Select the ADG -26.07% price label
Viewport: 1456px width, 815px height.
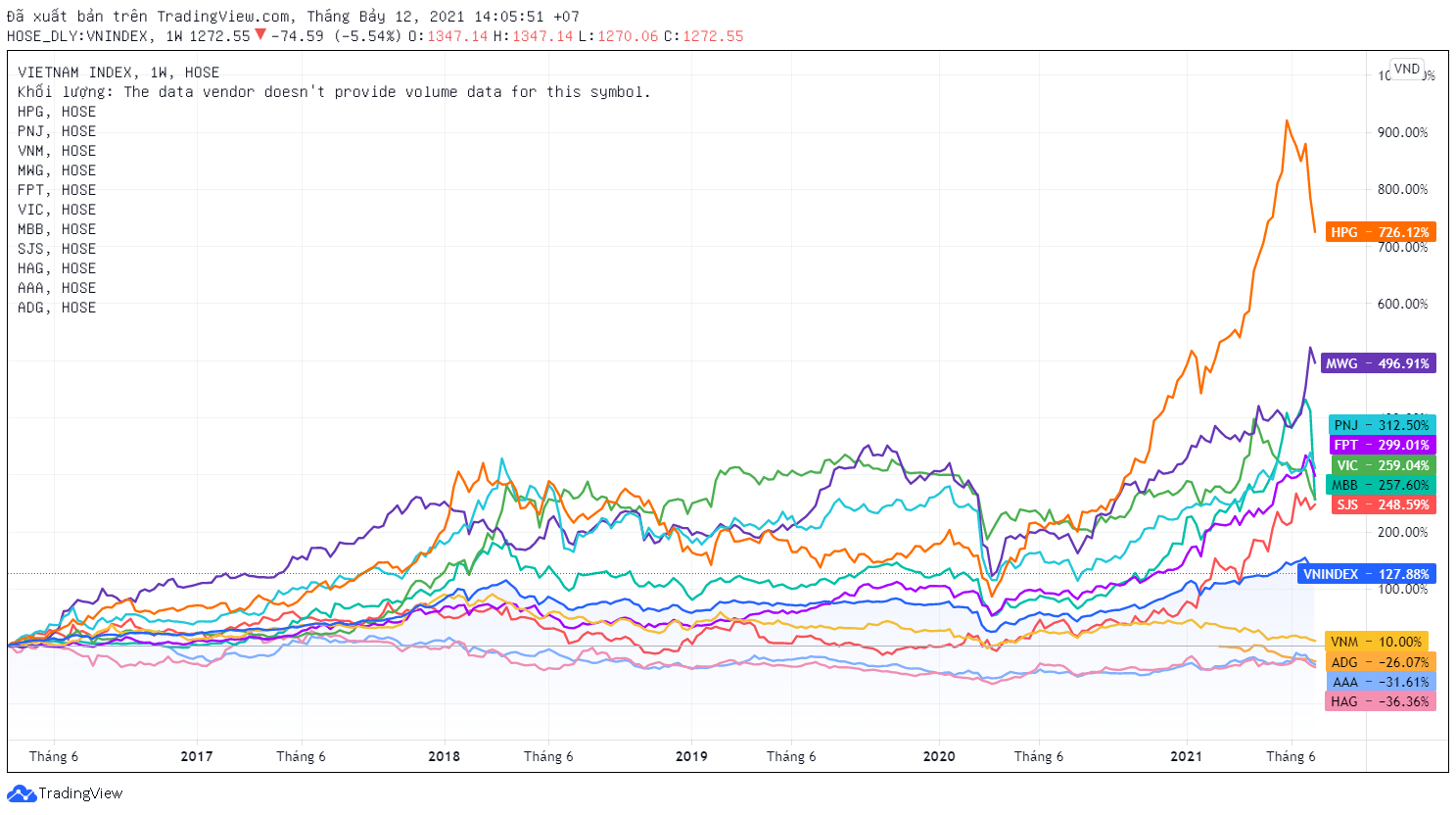coord(1380,662)
